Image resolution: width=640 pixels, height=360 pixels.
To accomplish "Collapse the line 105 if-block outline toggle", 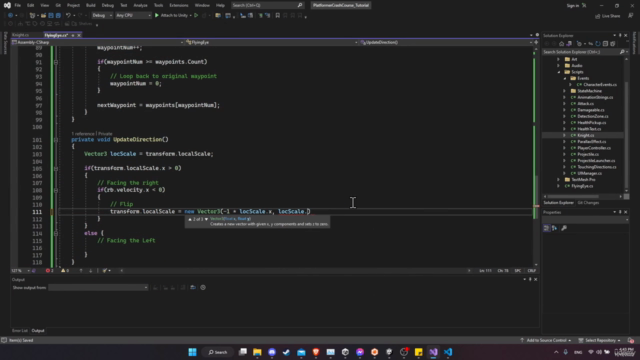I will [x=56, y=169].
